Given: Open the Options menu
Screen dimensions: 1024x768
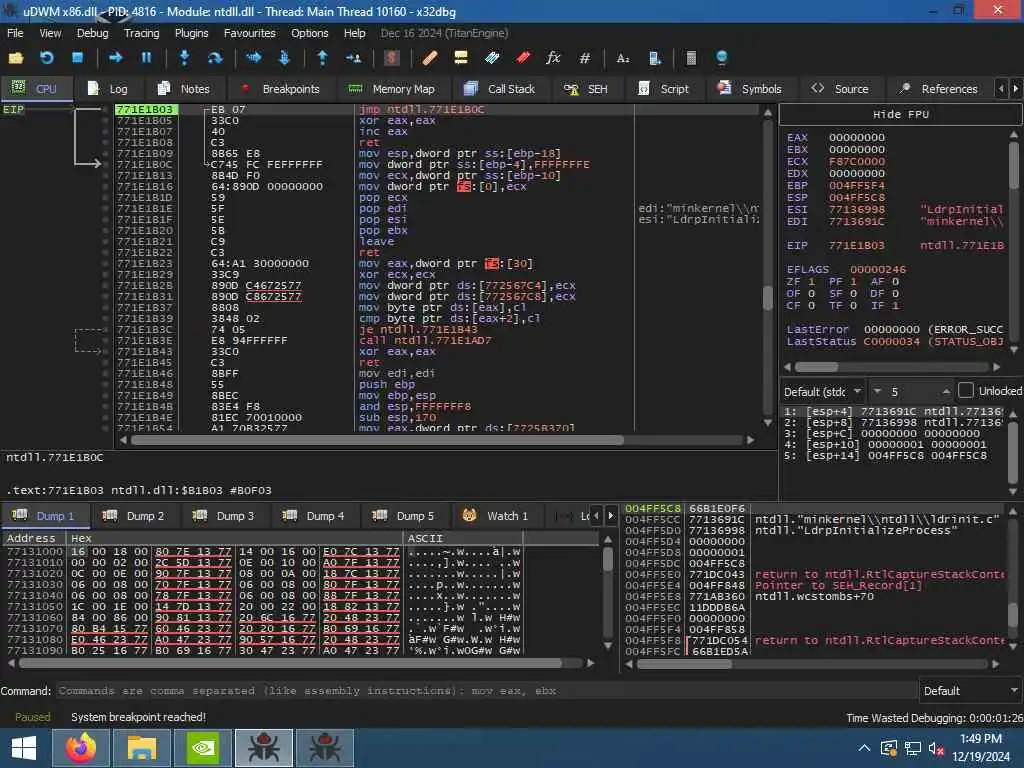Looking at the screenshot, I should [x=310, y=33].
